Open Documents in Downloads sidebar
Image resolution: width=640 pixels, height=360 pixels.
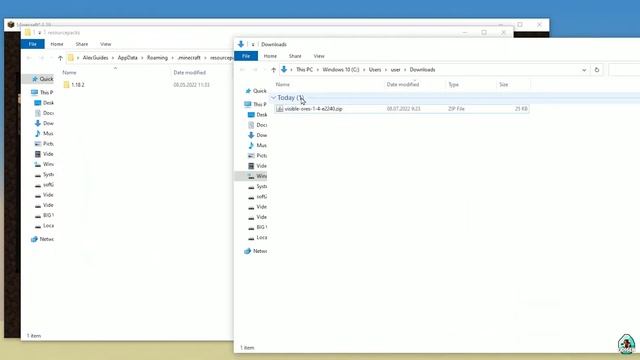(258, 125)
